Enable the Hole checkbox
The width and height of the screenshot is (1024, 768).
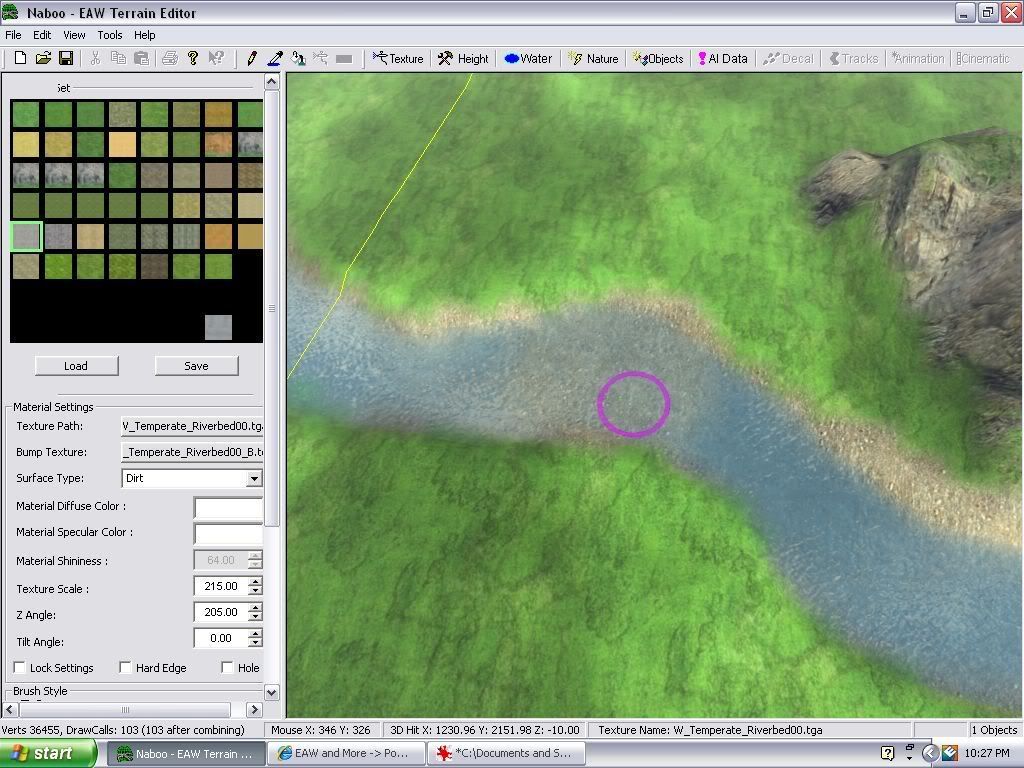(x=227, y=667)
